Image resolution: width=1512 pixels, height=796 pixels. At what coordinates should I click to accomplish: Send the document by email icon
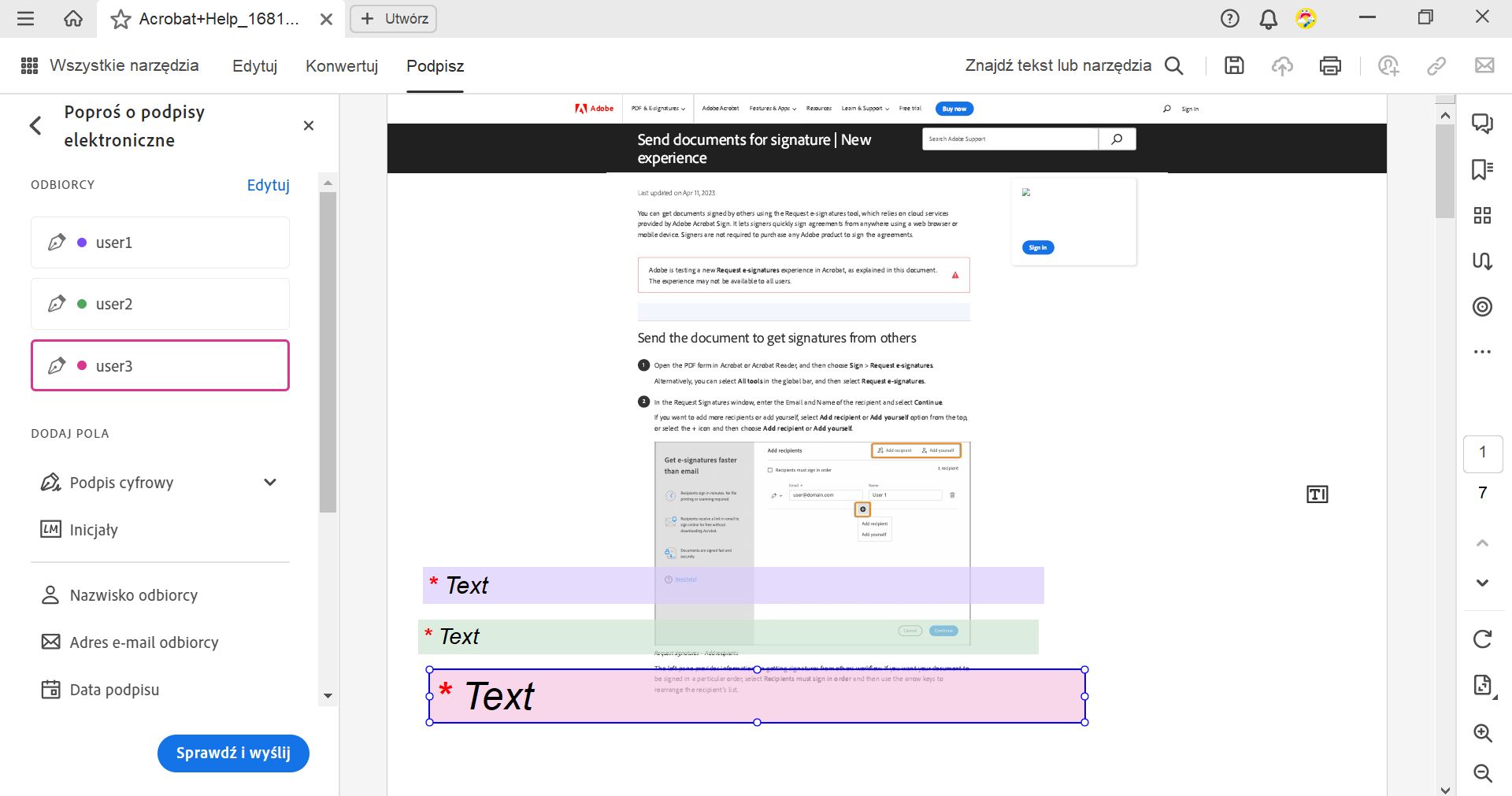point(1484,65)
